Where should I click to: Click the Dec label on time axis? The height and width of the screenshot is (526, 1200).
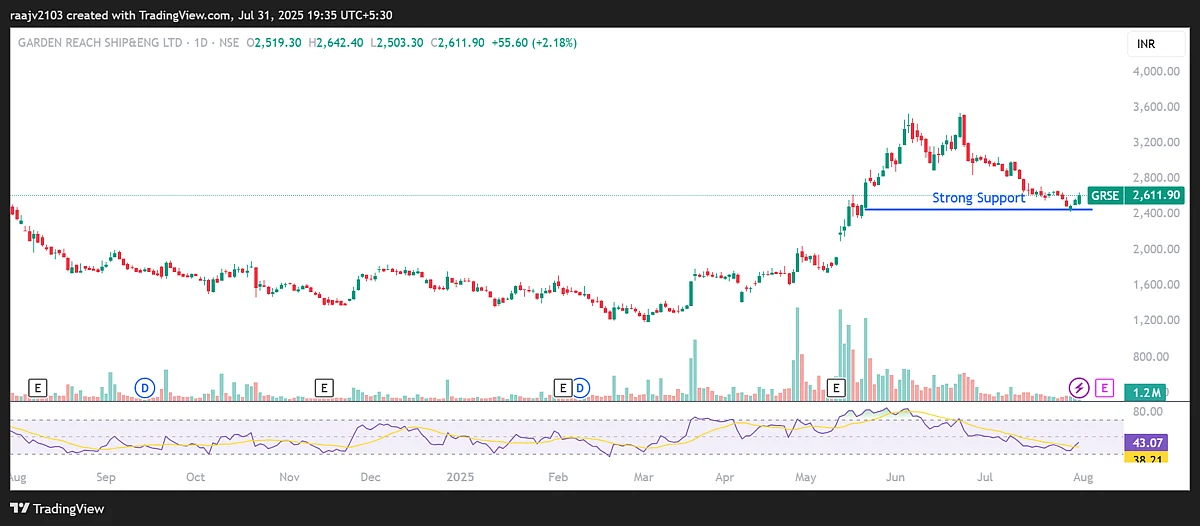tap(370, 477)
